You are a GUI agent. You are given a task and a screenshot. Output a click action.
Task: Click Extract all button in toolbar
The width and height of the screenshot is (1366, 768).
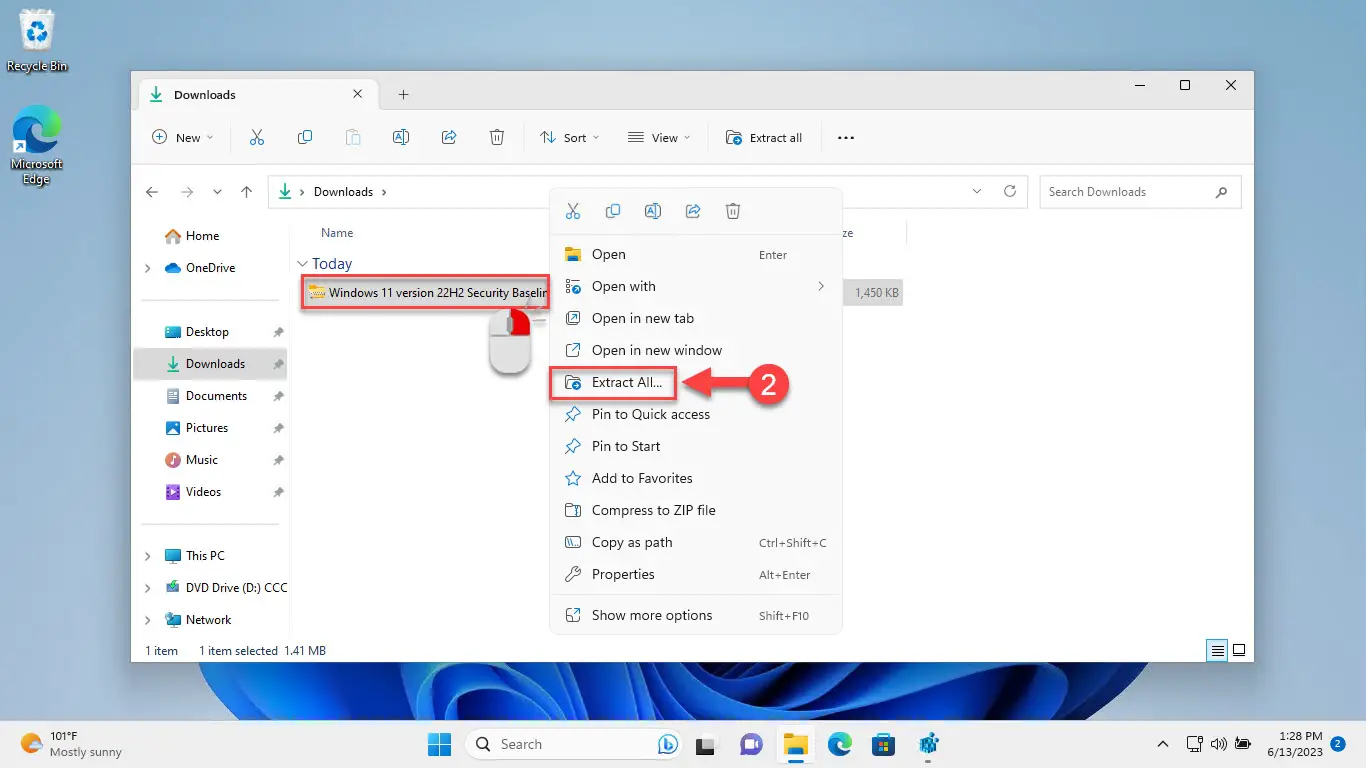[764, 138]
